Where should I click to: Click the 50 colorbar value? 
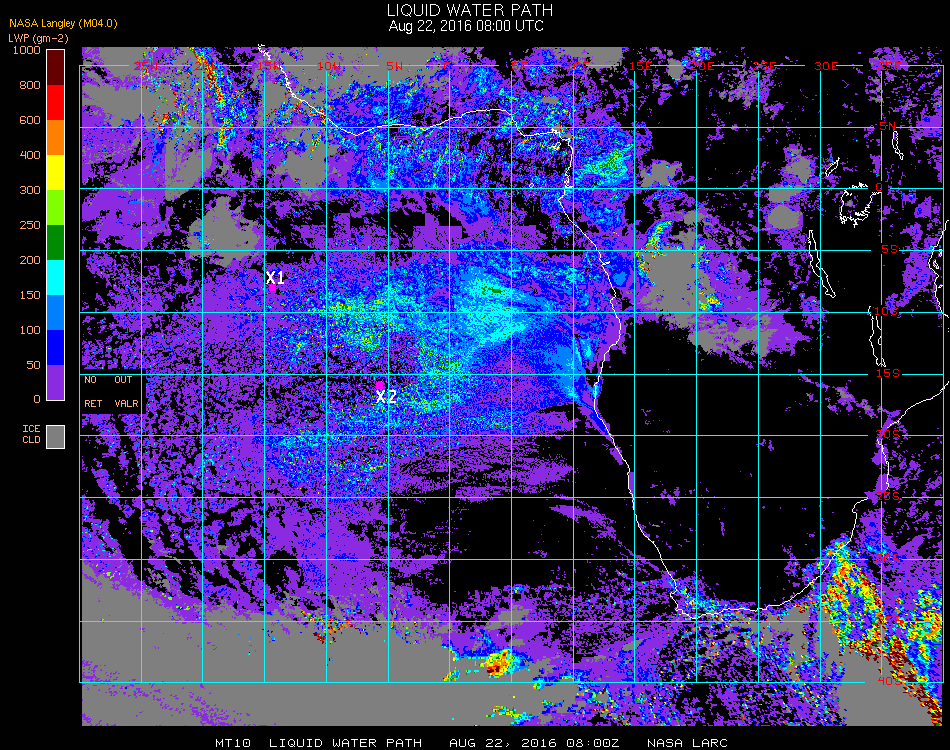(33, 365)
